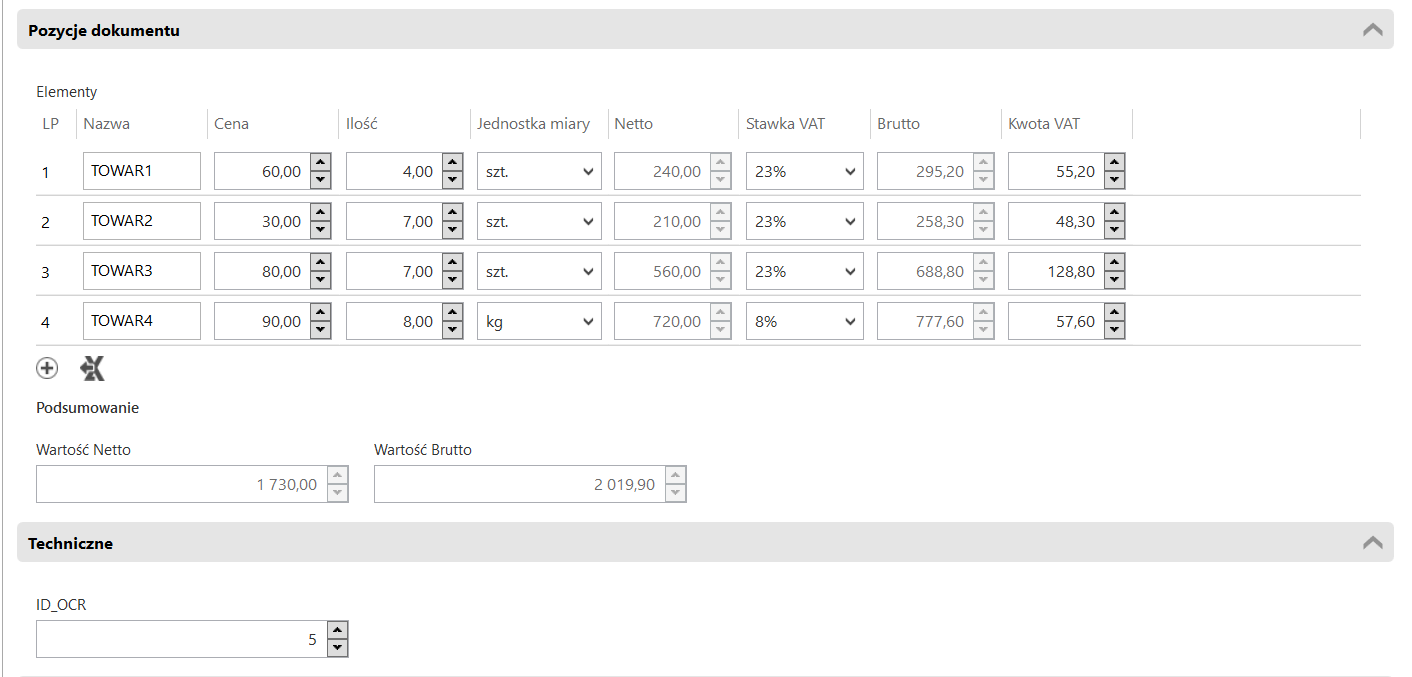The width and height of the screenshot is (1412, 677).
Task: Click the add row plus icon
Action: [47, 369]
